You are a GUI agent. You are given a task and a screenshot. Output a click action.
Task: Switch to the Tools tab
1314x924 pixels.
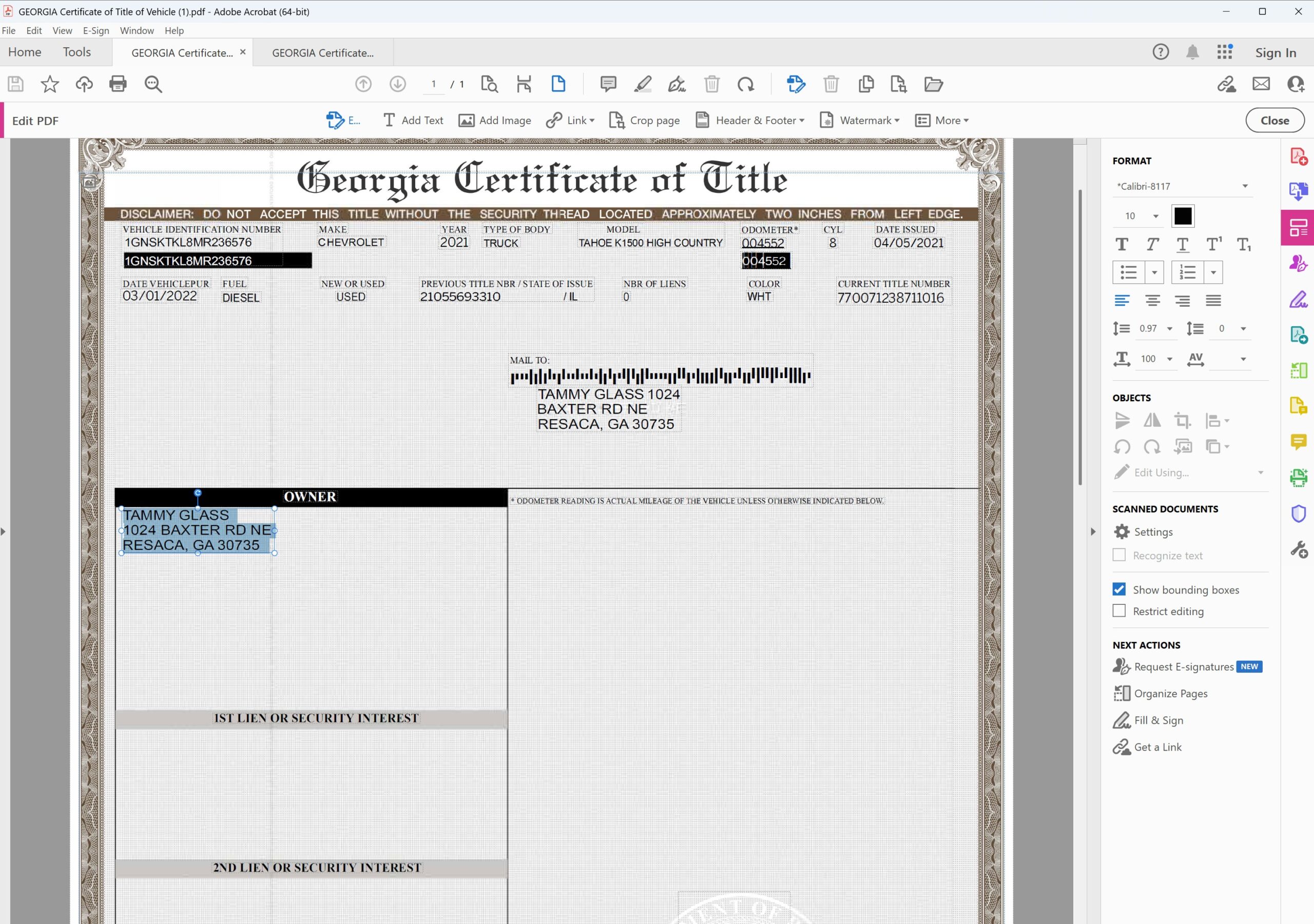[76, 52]
